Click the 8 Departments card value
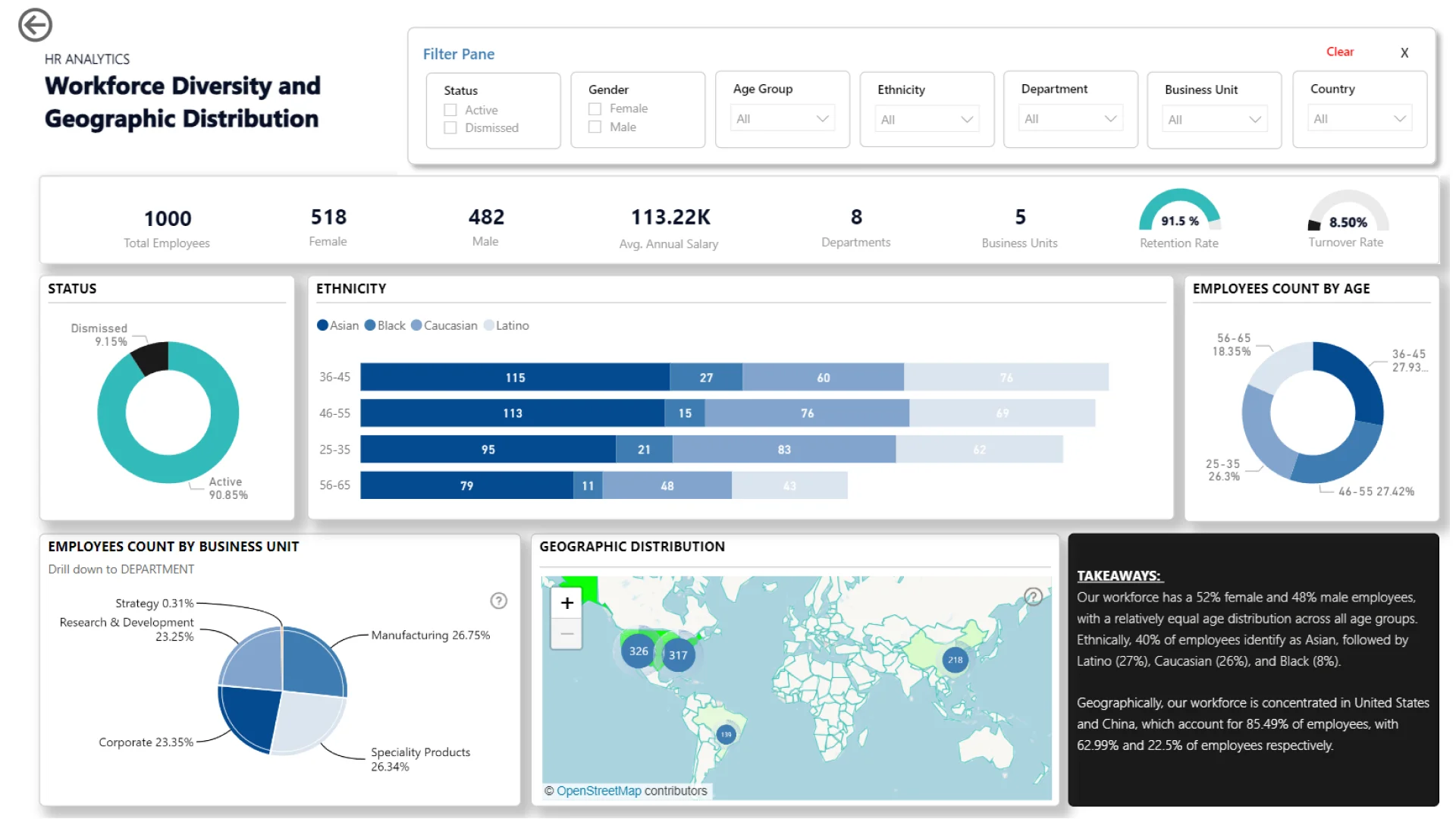1456x819 pixels. point(856,217)
